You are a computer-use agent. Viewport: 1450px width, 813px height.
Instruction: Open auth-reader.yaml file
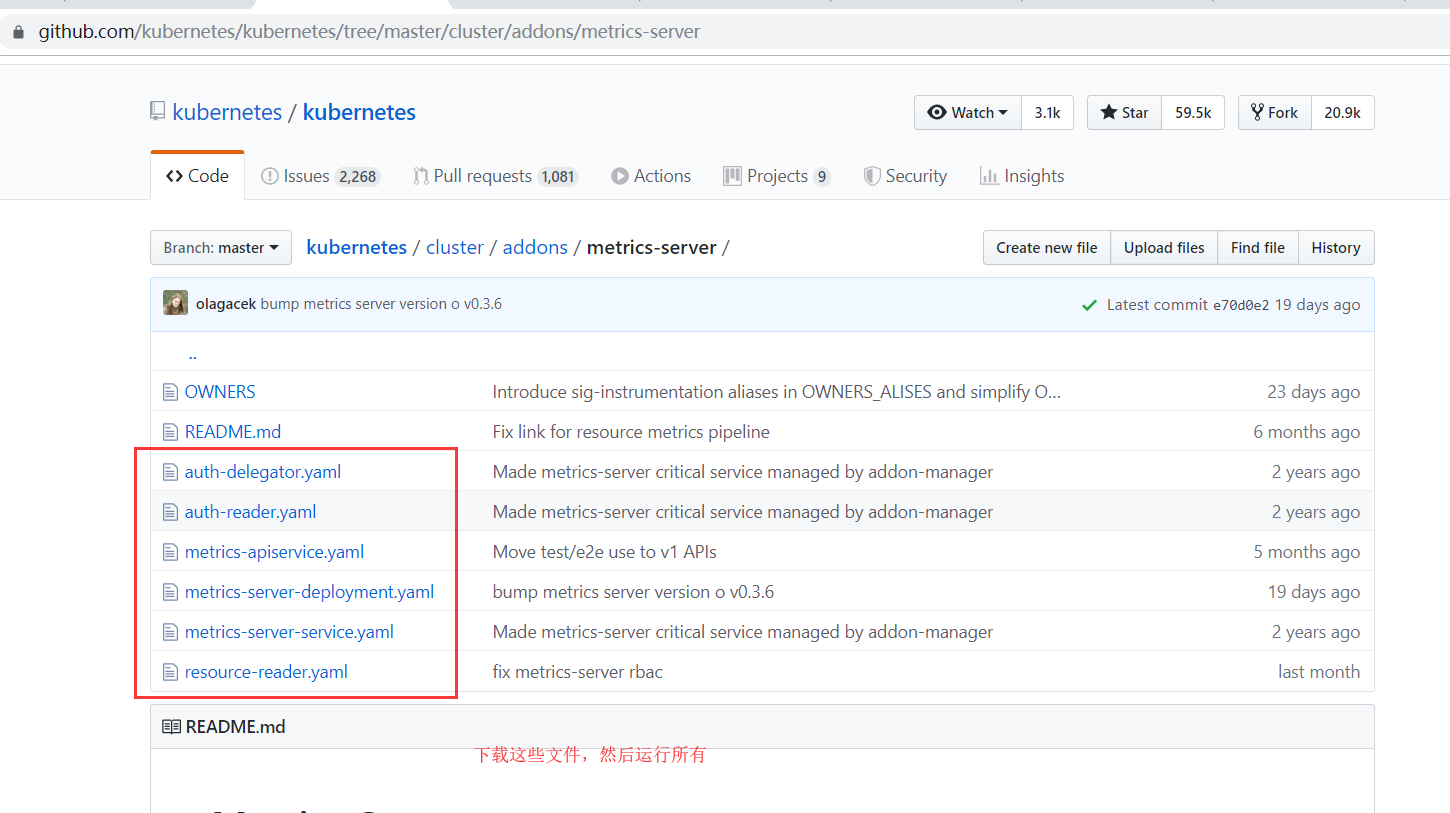pyautogui.click(x=250, y=512)
